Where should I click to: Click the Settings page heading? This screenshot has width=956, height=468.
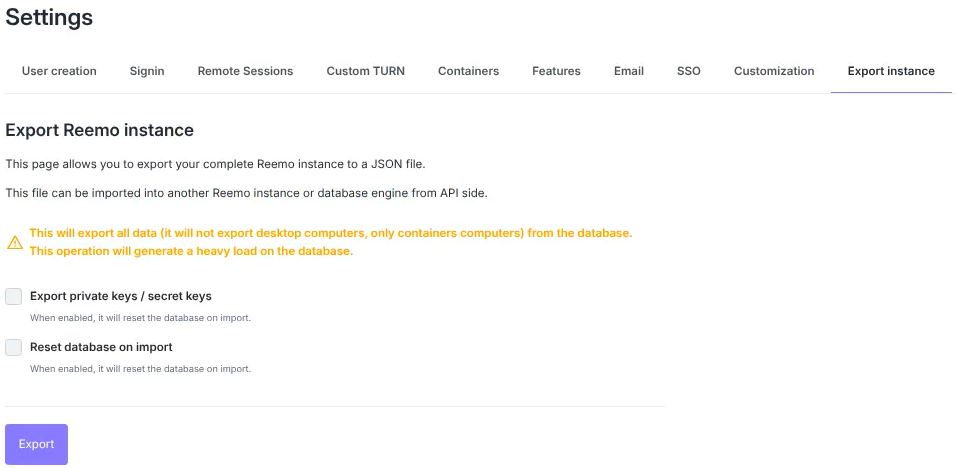49,17
